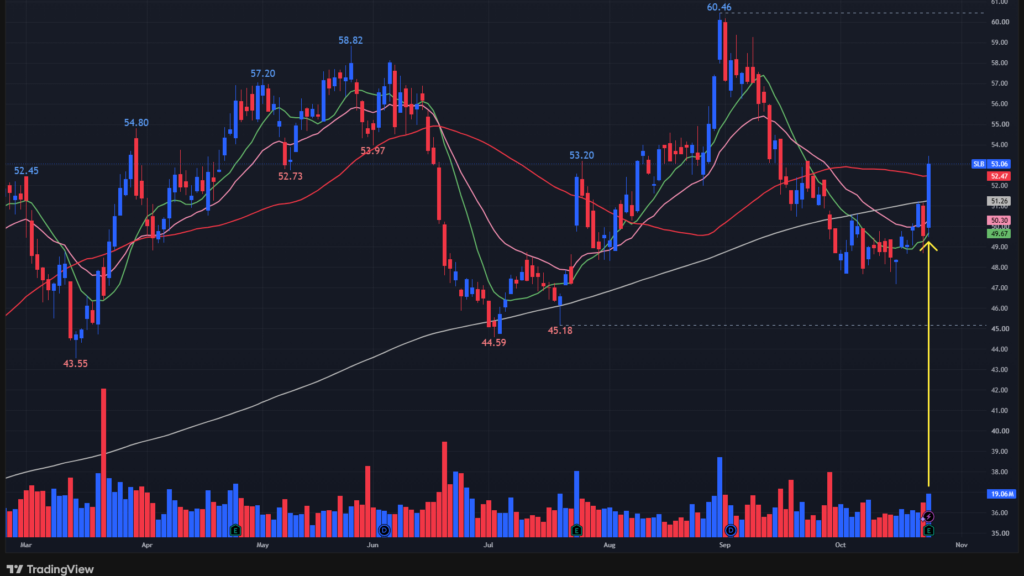The height and width of the screenshot is (576, 1024).
Task: Click the 53.20 peak price label
Action: [x=581, y=155]
